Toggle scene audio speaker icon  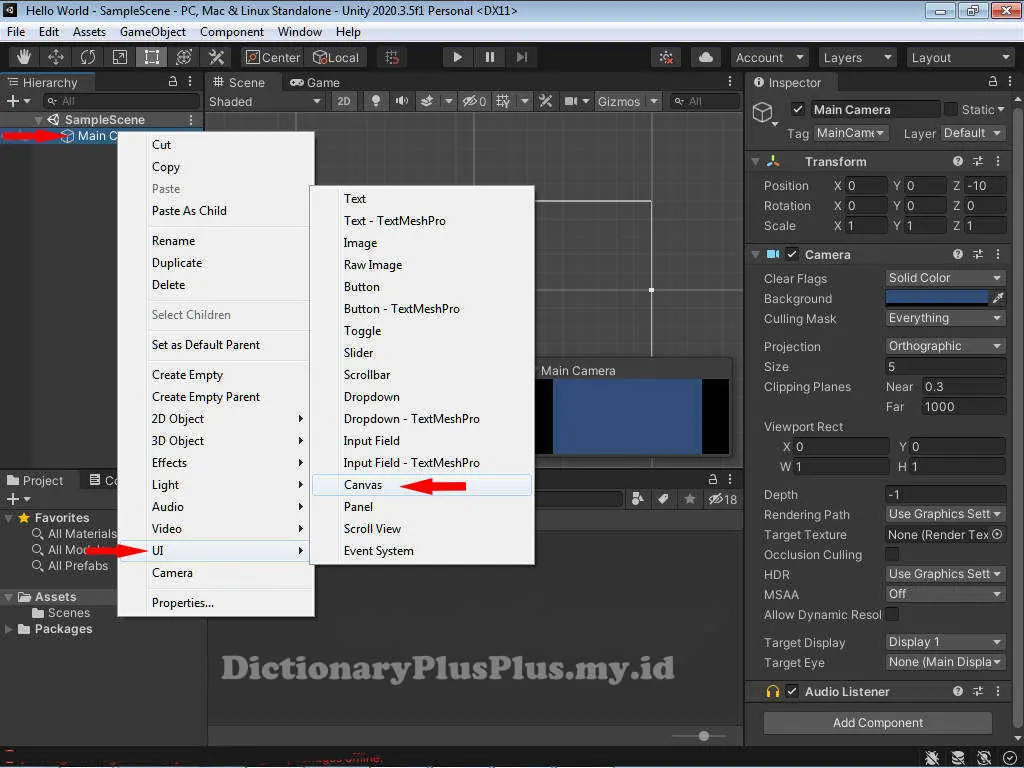point(401,101)
